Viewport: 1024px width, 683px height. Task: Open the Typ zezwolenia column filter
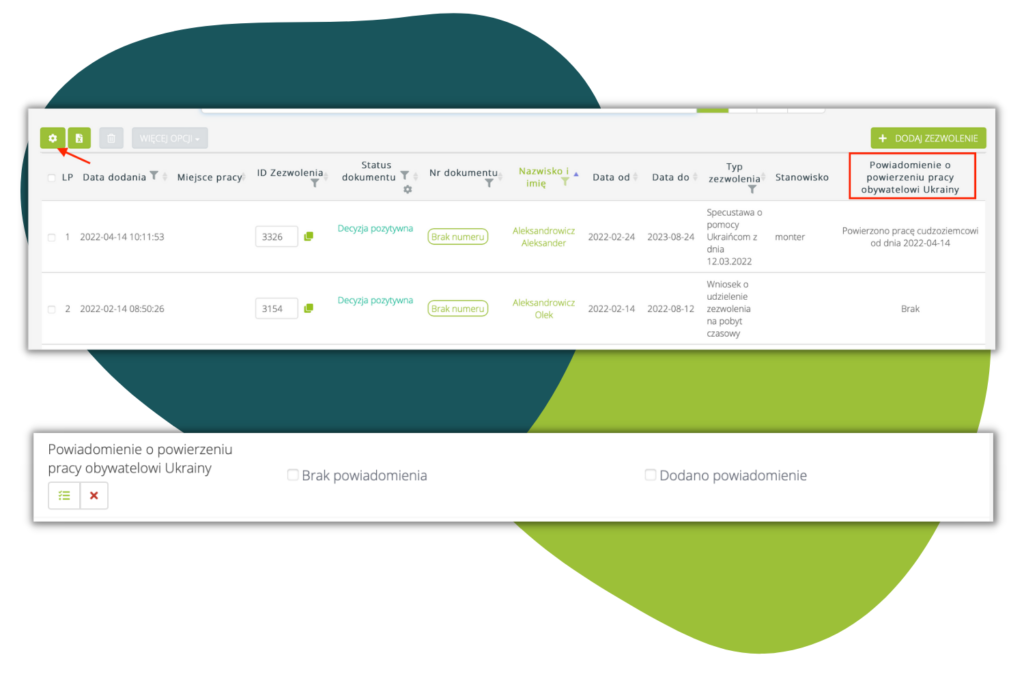click(x=752, y=189)
